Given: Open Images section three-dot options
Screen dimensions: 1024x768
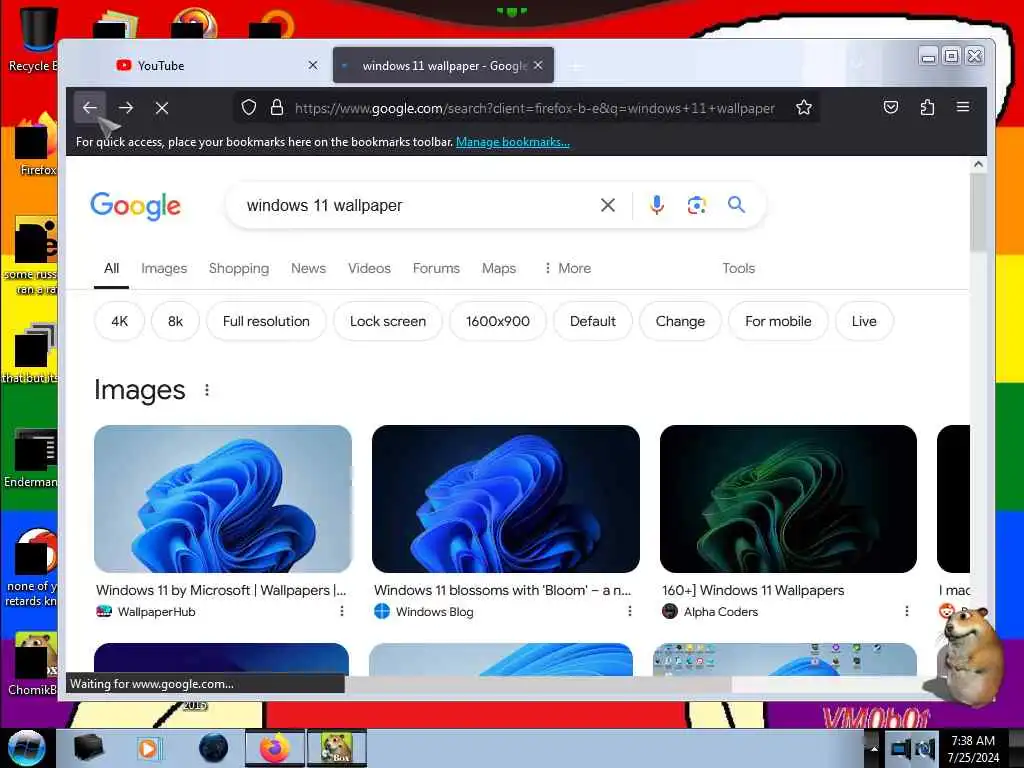Looking at the screenshot, I should (x=207, y=390).
